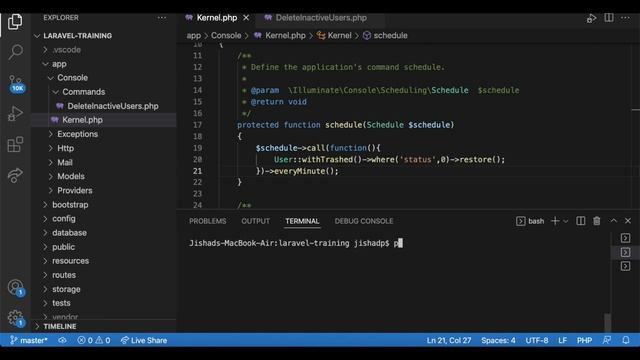Screen dimensions: 640x360
Task: Open the Extensions view
Action: 15,144
